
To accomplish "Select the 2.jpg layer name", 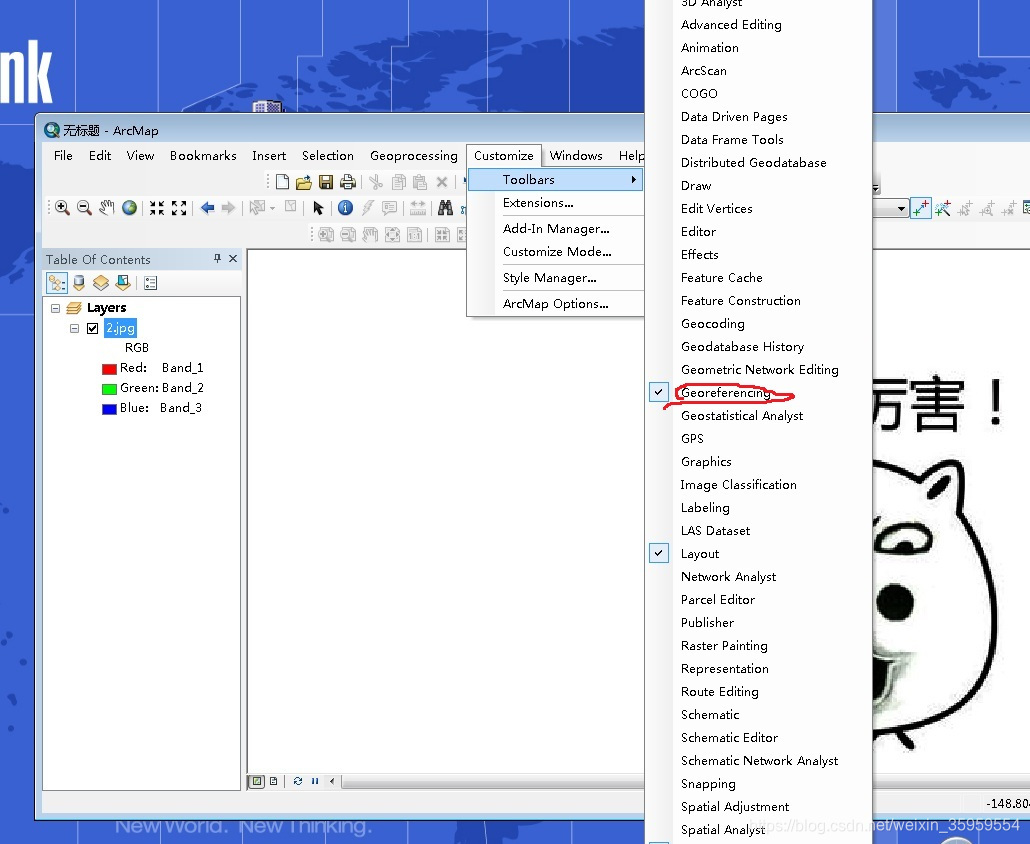I will [120, 328].
